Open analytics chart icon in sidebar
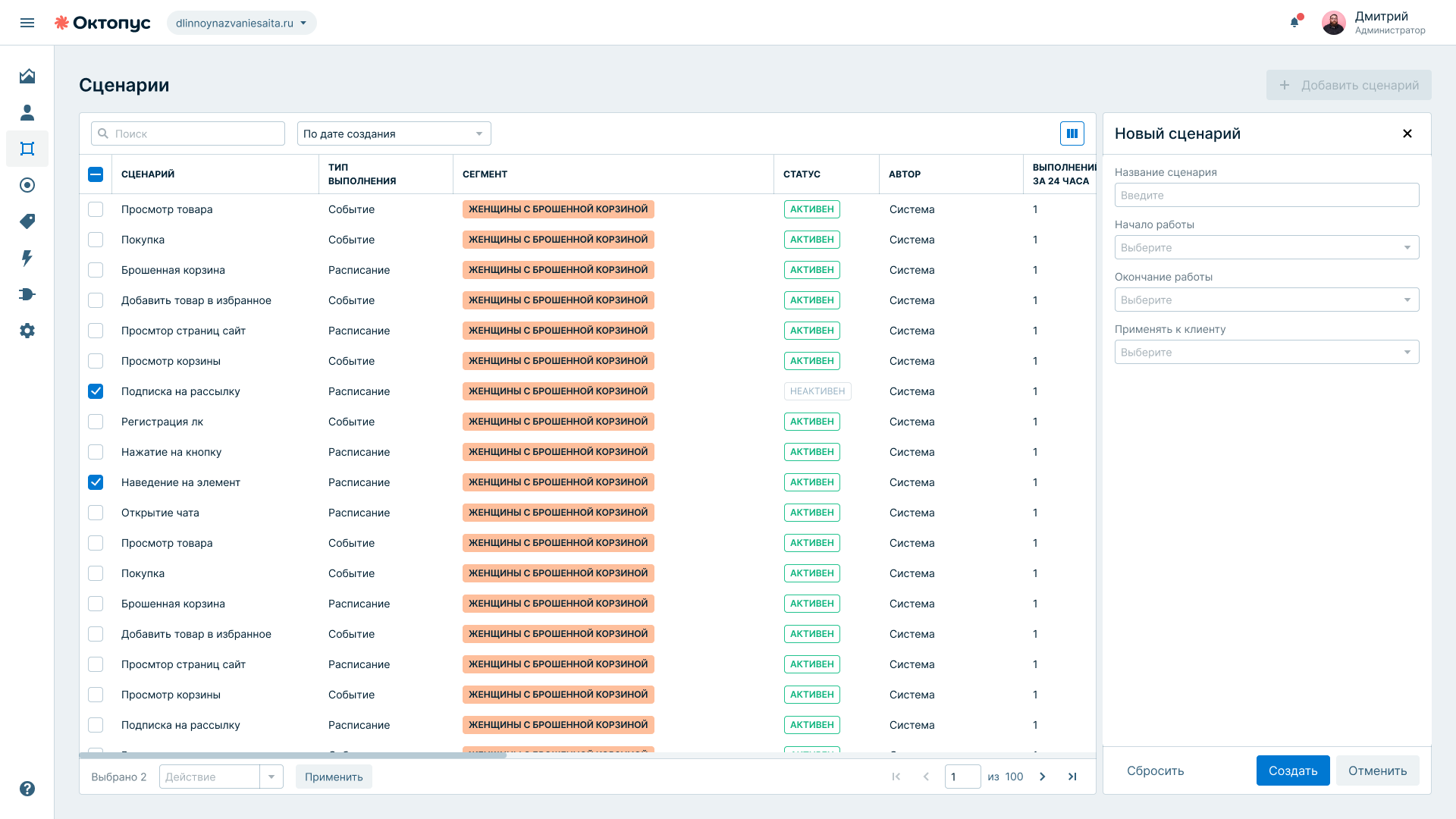The image size is (1456, 819). coord(27,76)
